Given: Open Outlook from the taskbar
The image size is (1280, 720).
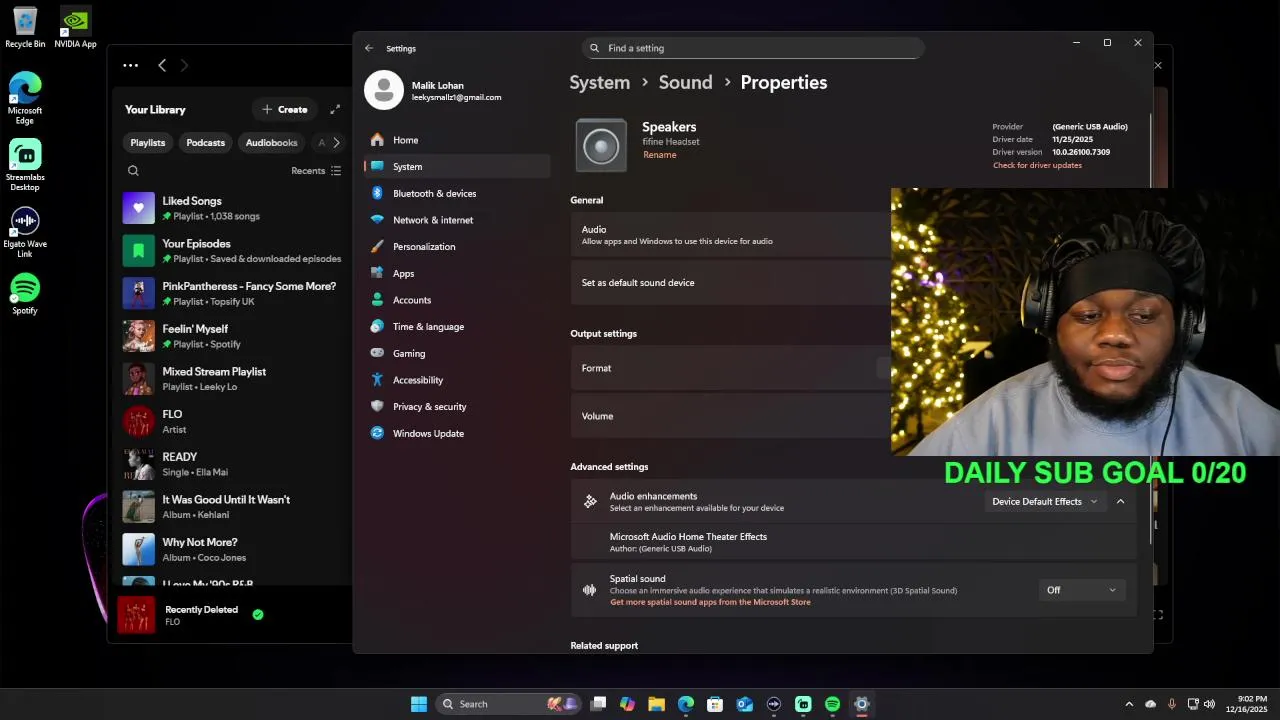Looking at the screenshot, I should (745, 704).
